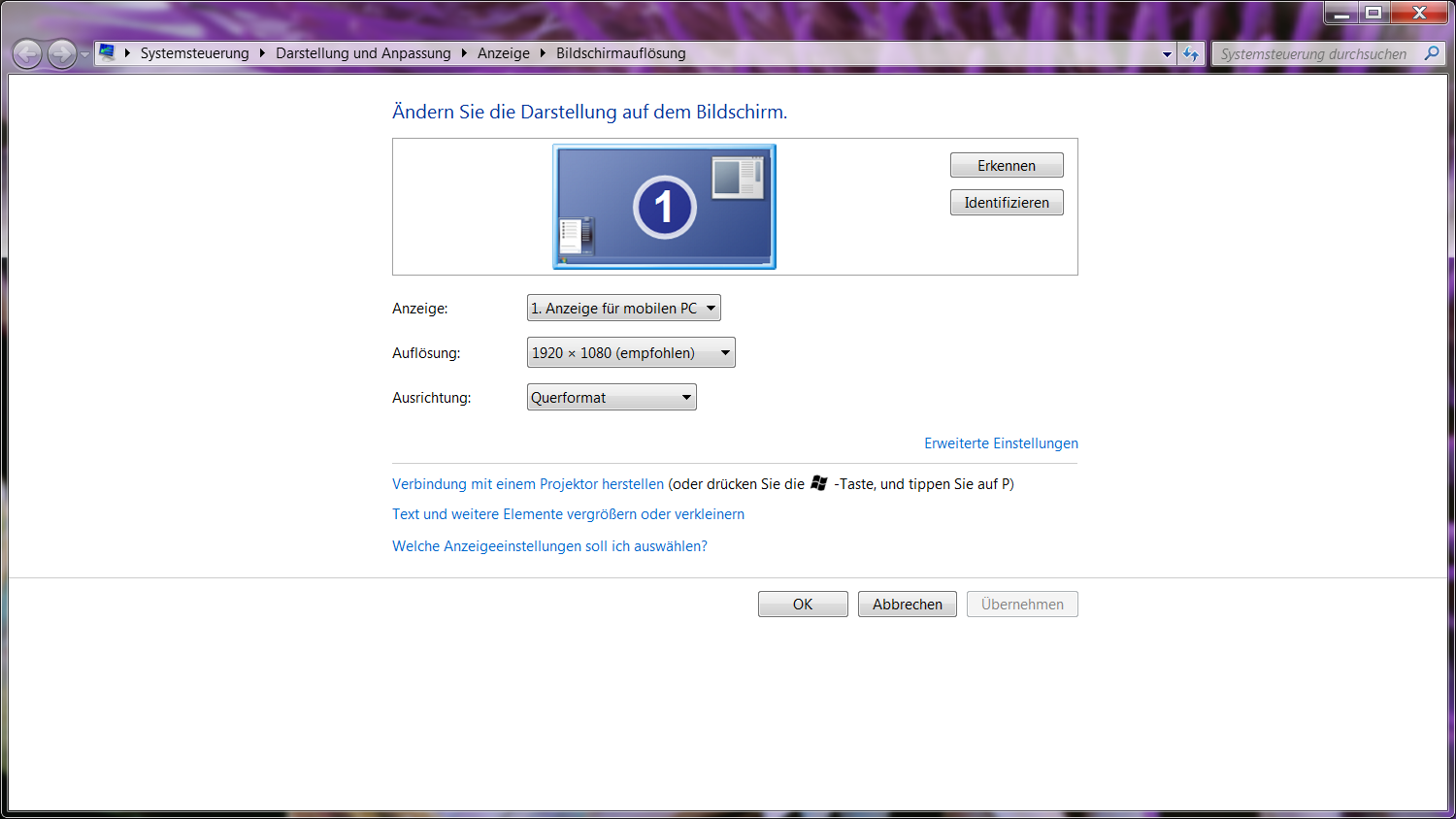Open recent pages dropdown beside the navigation arrows
The width and height of the screenshot is (1456, 819).
(x=84, y=54)
